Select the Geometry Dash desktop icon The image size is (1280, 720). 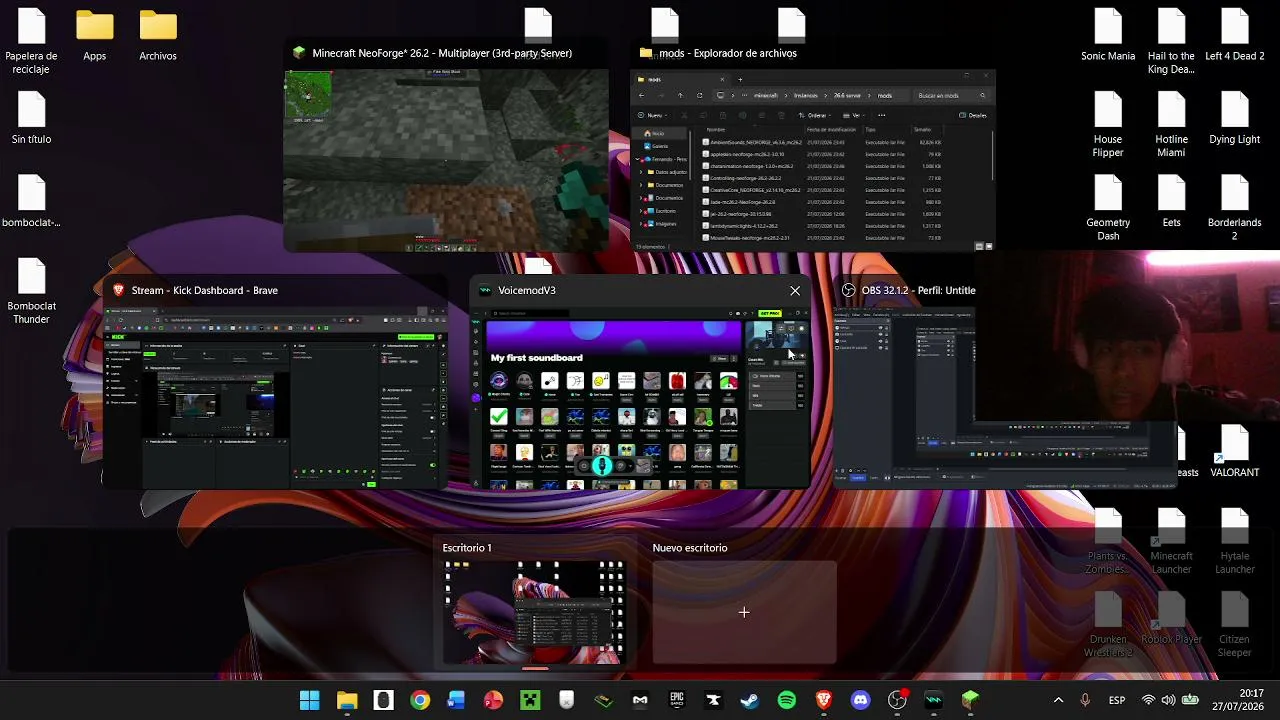[x=1108, y=209]
